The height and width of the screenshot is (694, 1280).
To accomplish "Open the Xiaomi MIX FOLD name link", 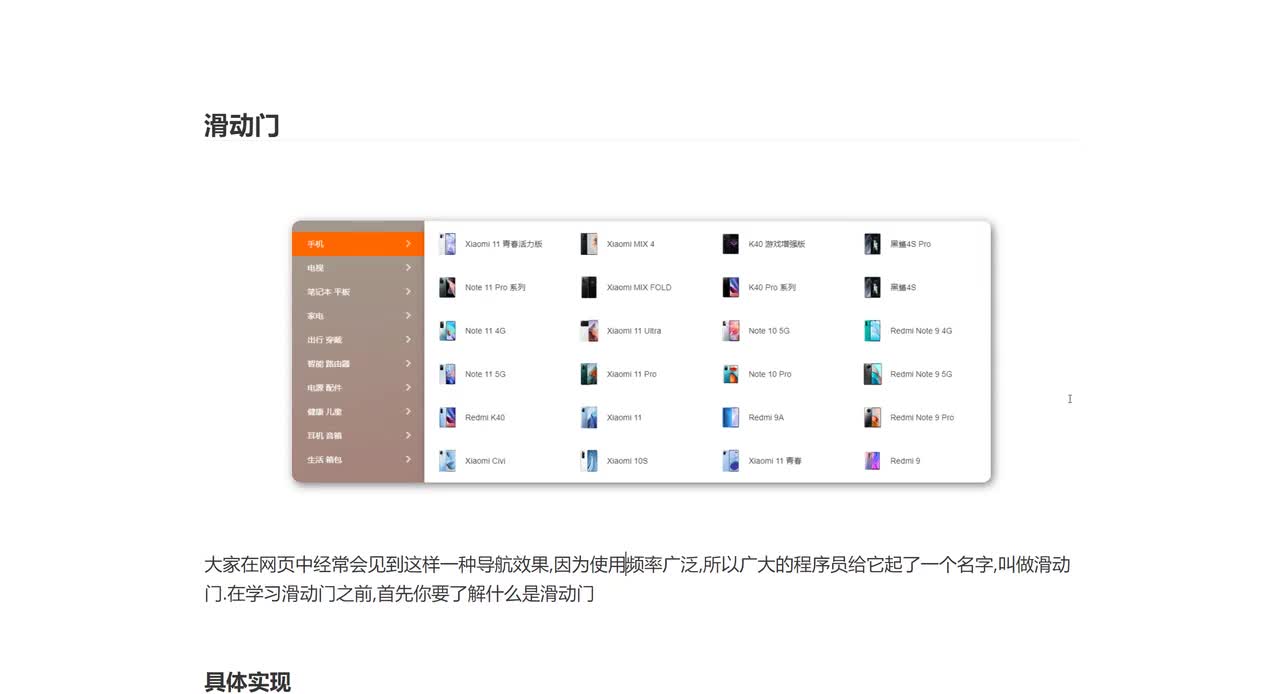I will click(639, 288).
